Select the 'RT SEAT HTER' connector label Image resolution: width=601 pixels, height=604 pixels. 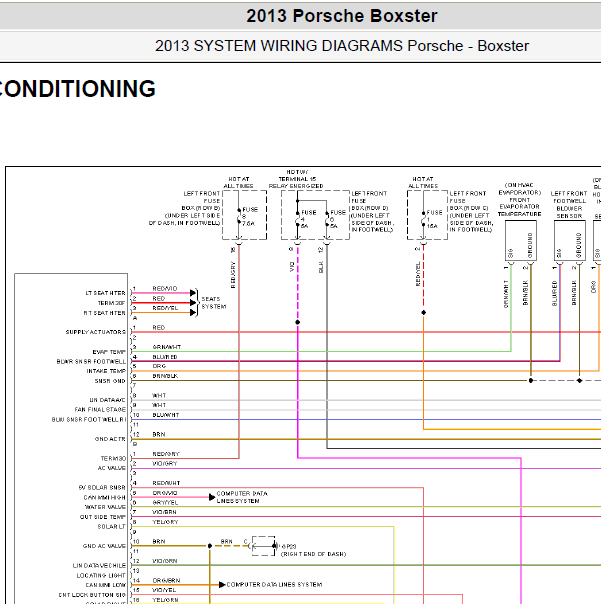[x=104, y=313]
